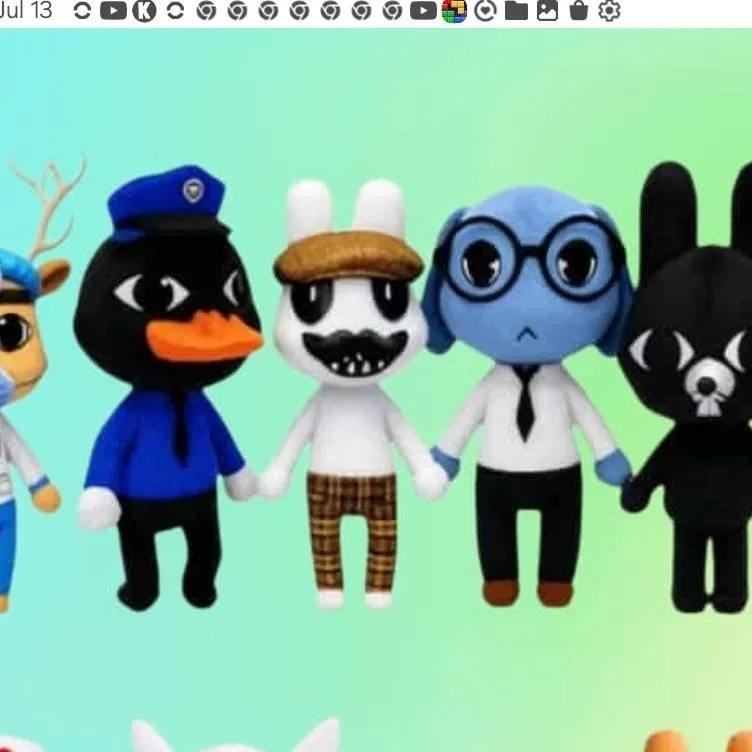This screenshot has width=752, height=752.
Task: Open the round K app icon
Action: [144, 11]
